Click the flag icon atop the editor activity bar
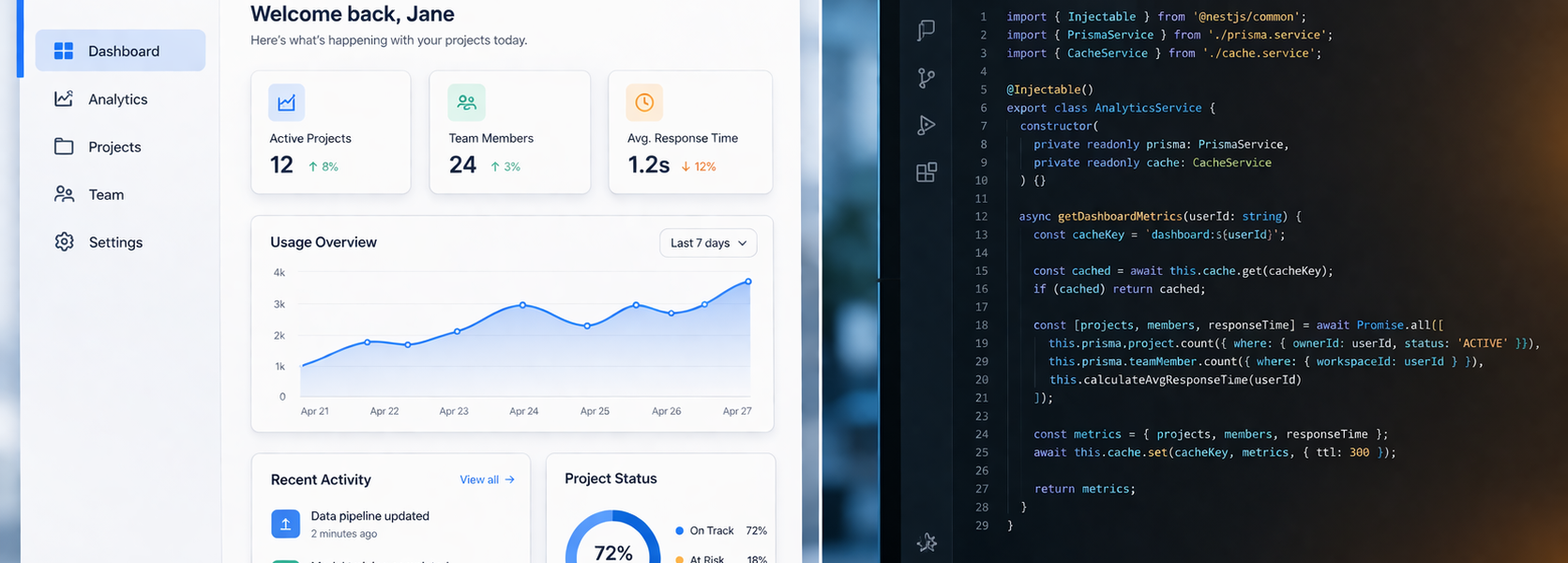Image resolution: width=1568 pixels, height=563 pixels. 926,30
